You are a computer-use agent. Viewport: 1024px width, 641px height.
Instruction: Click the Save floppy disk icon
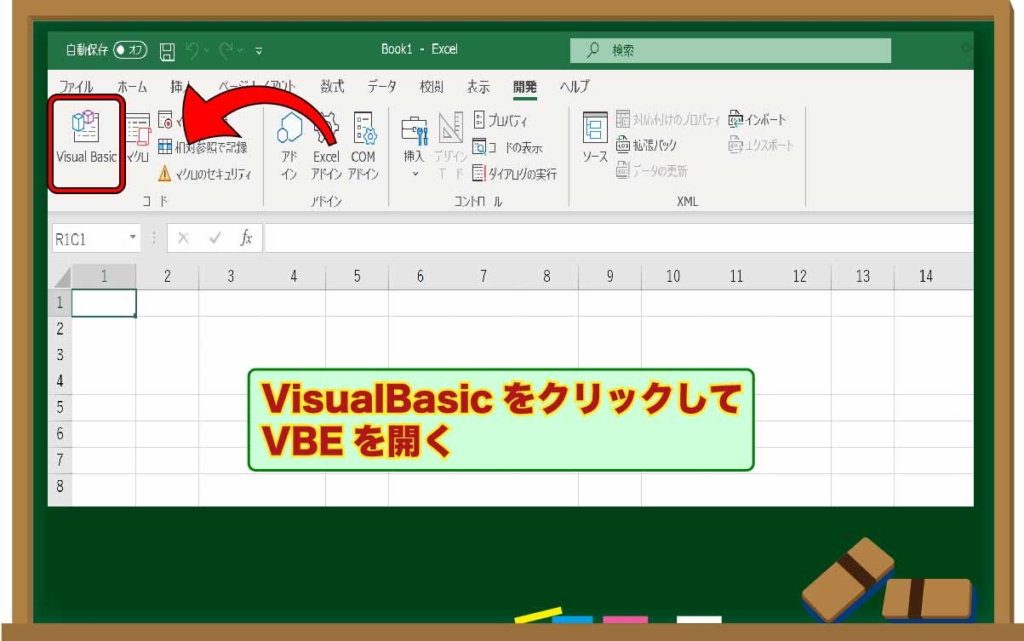coord(167,50)
